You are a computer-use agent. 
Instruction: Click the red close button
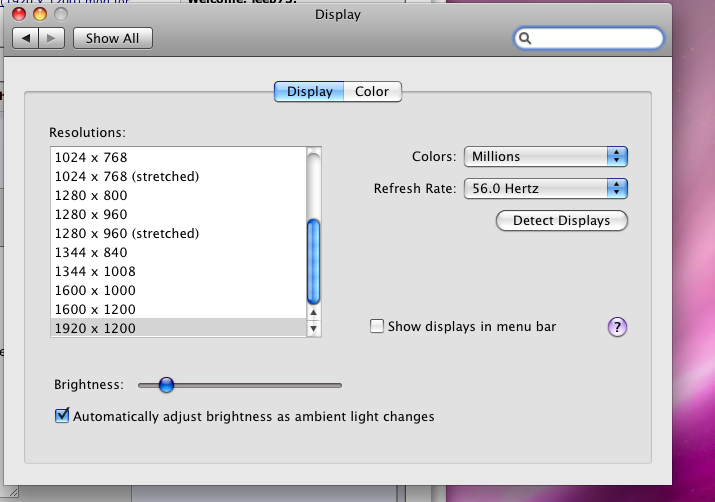tap(21, 14)
